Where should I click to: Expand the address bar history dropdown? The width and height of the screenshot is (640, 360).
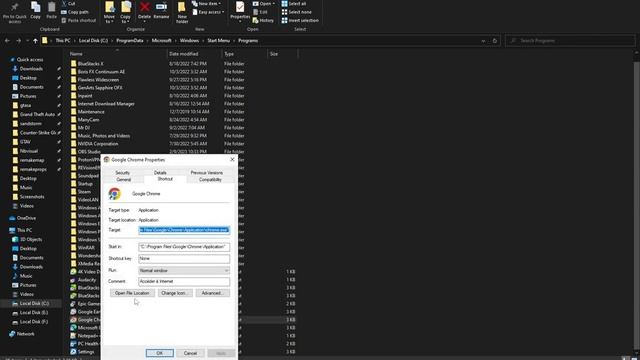[483, 41]
